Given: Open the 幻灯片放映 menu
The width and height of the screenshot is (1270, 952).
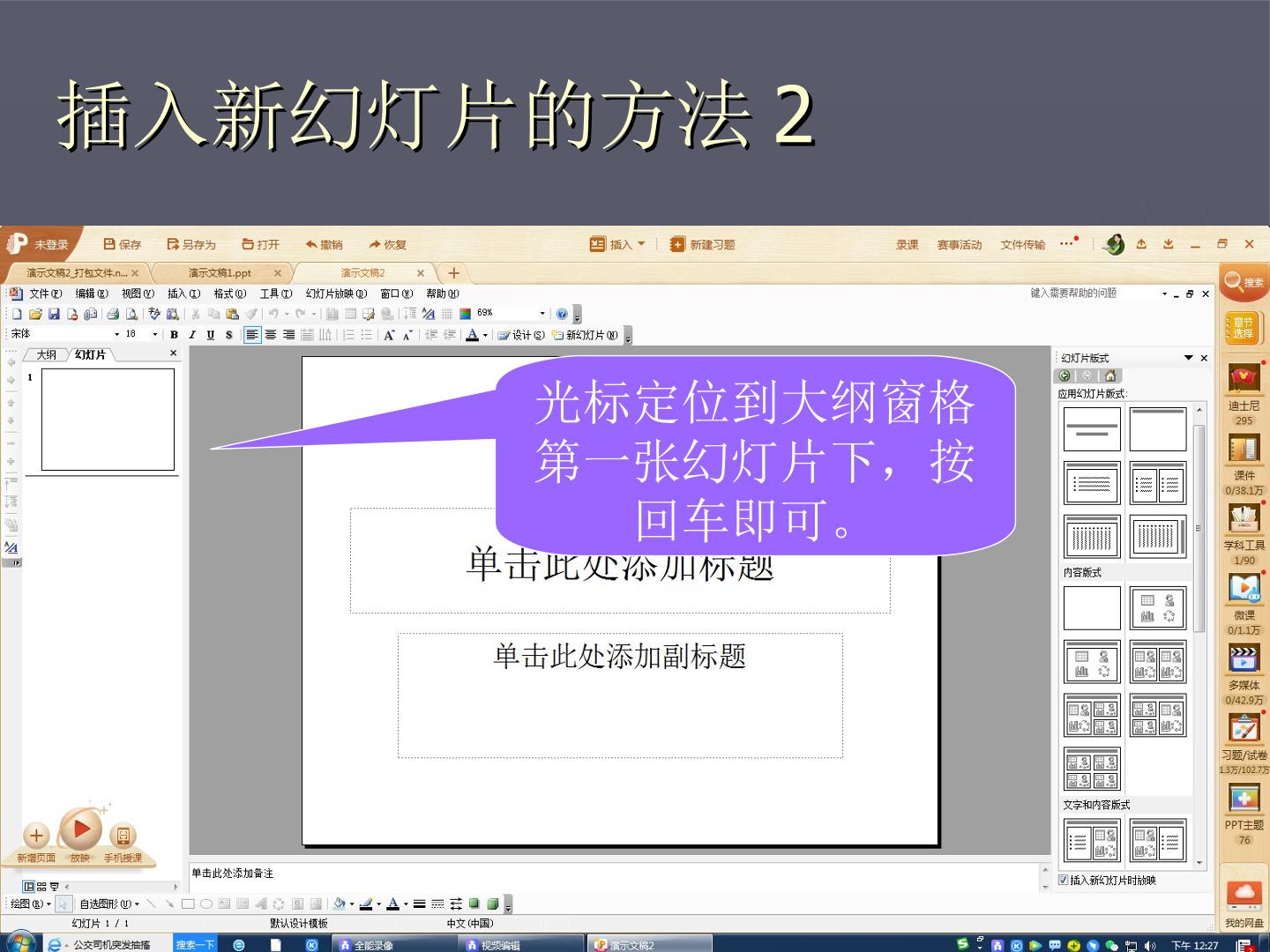Looking at the screenshot, I should tap(336, 294).
